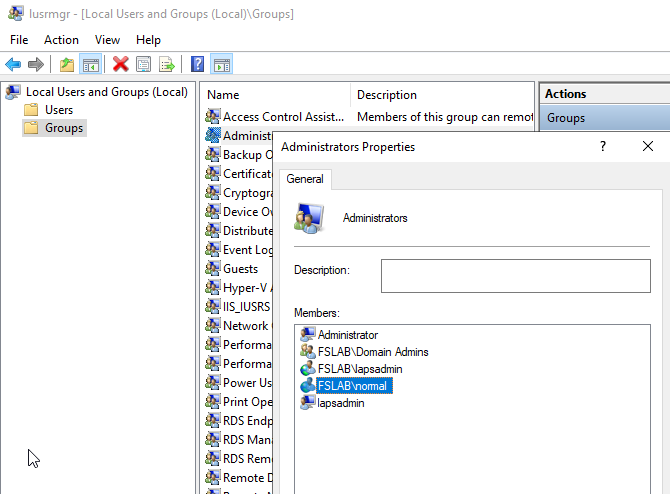Open the Action menu

(61, 40)
